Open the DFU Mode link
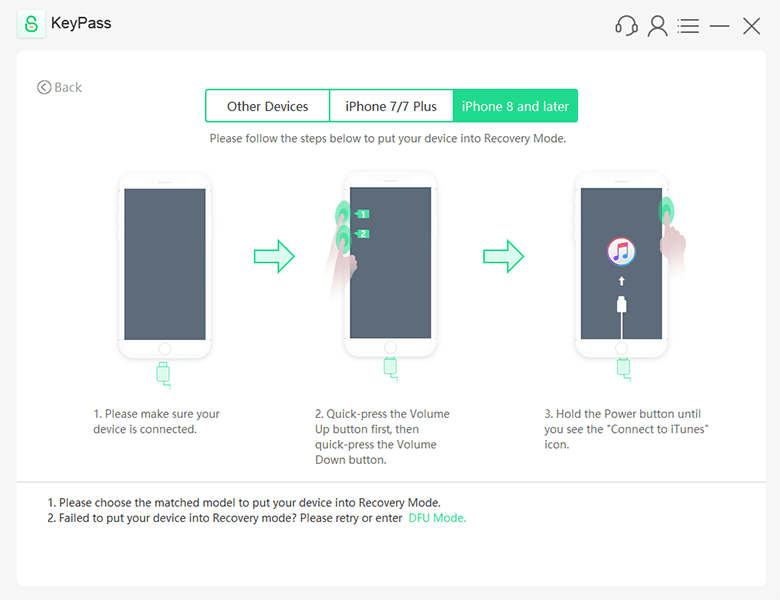780x600 pixels. 437,518
